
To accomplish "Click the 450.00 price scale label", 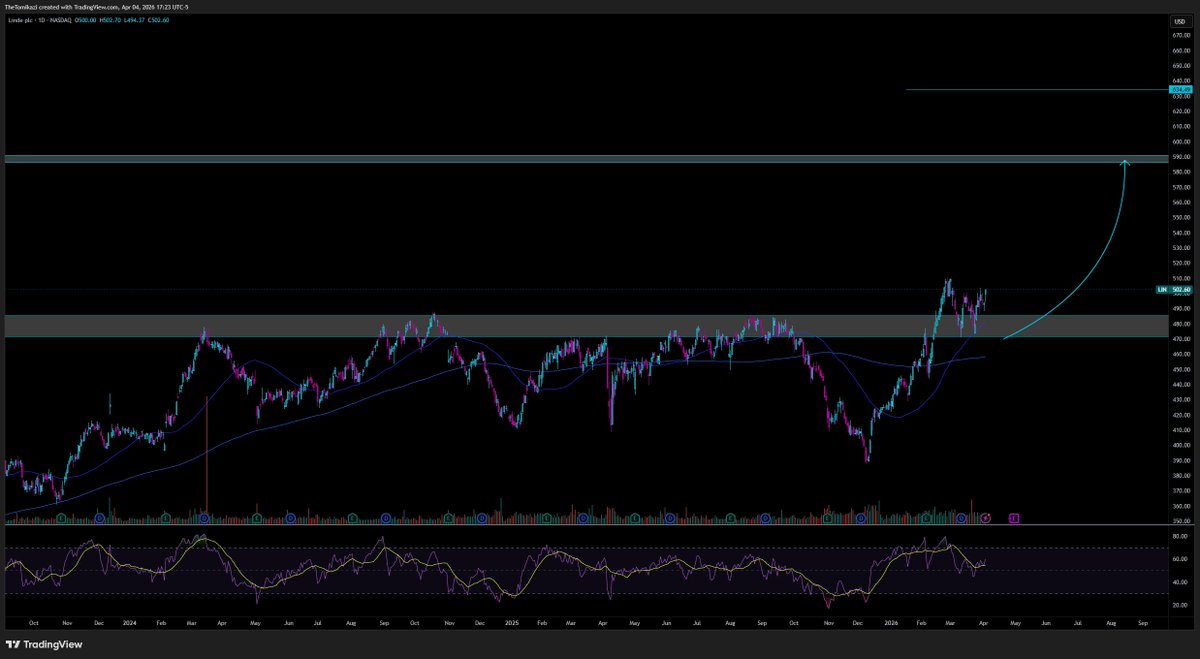I will point(1181,369).
